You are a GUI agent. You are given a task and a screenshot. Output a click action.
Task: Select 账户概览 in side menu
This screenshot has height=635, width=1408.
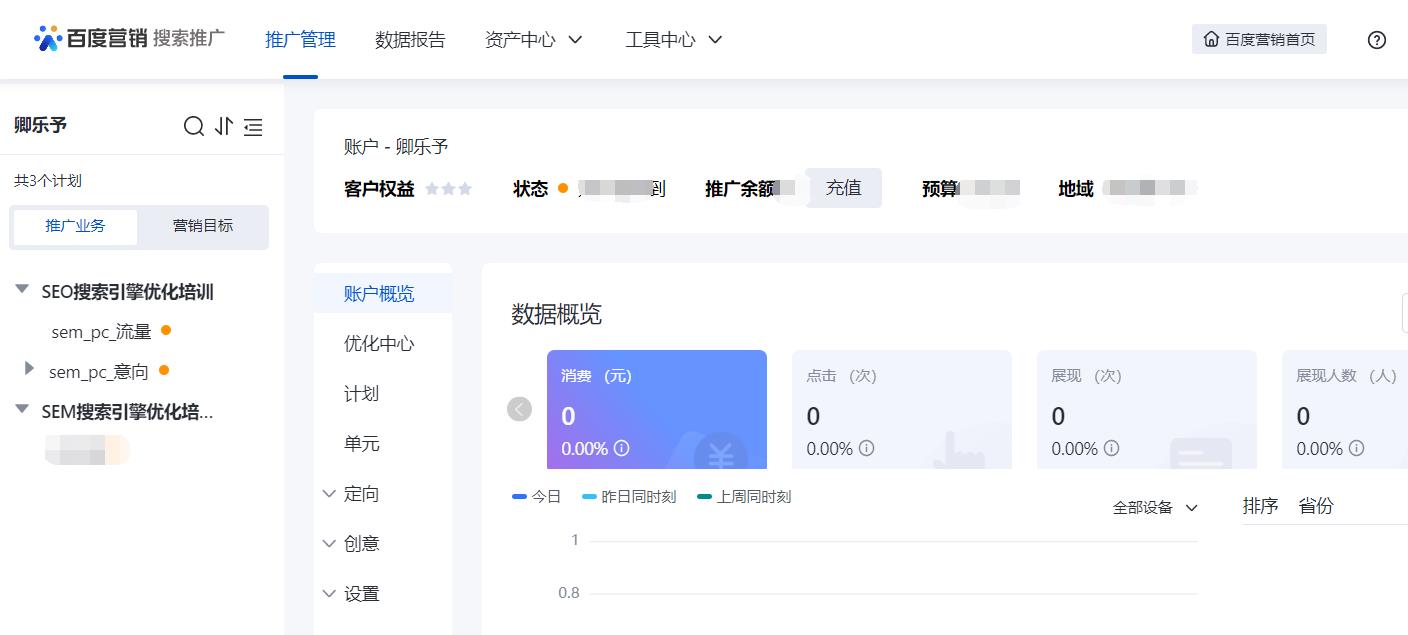383,294
